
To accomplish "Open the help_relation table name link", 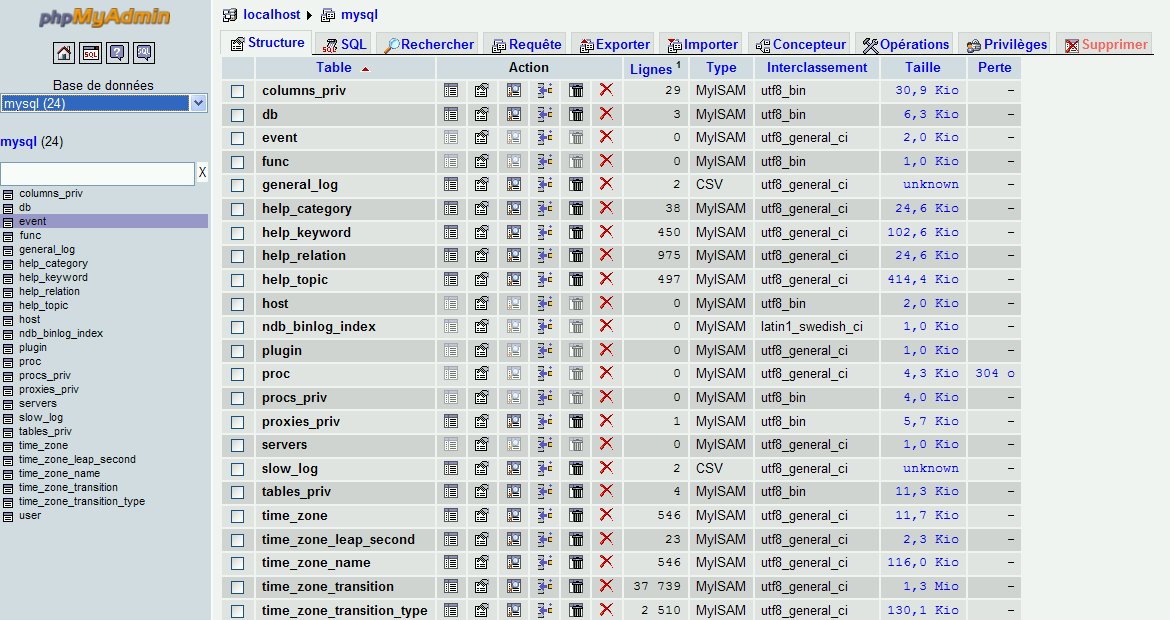I will [x=303, y=256].
